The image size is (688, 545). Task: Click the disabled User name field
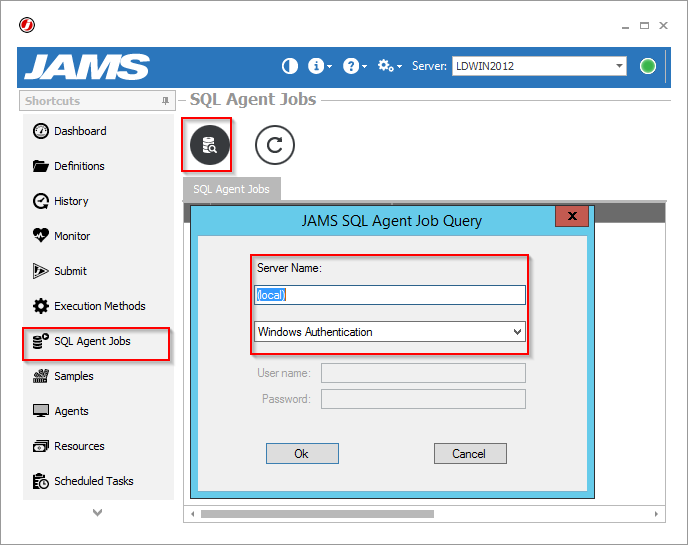click(423, 373)
